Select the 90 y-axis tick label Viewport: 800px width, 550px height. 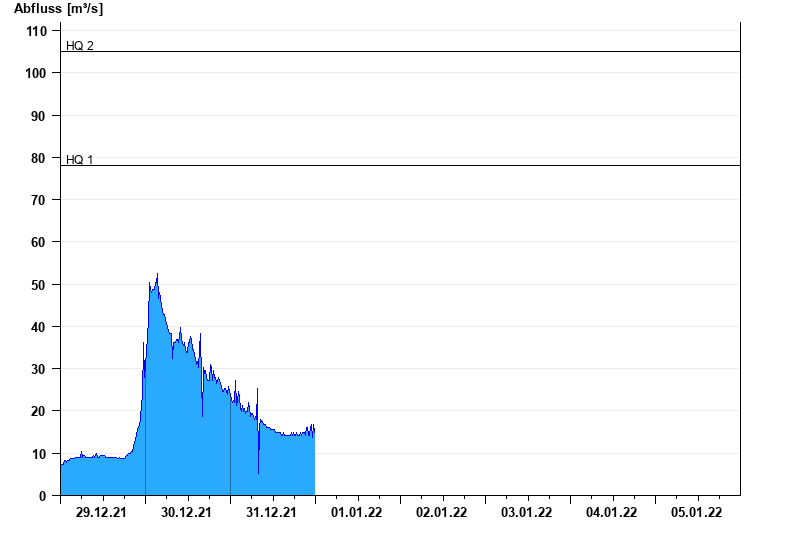point(41,116)
